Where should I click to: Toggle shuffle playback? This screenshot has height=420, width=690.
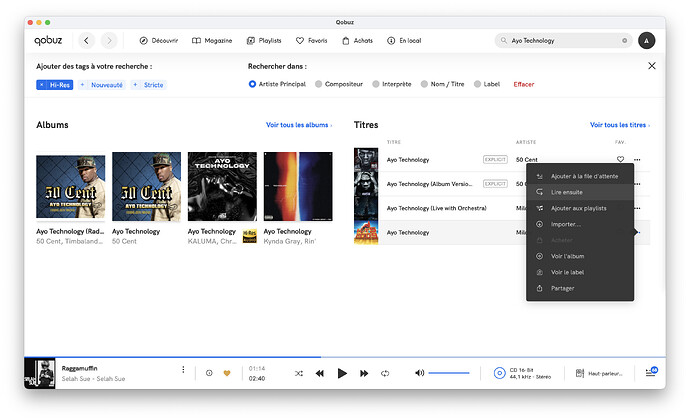pos(299,373)
